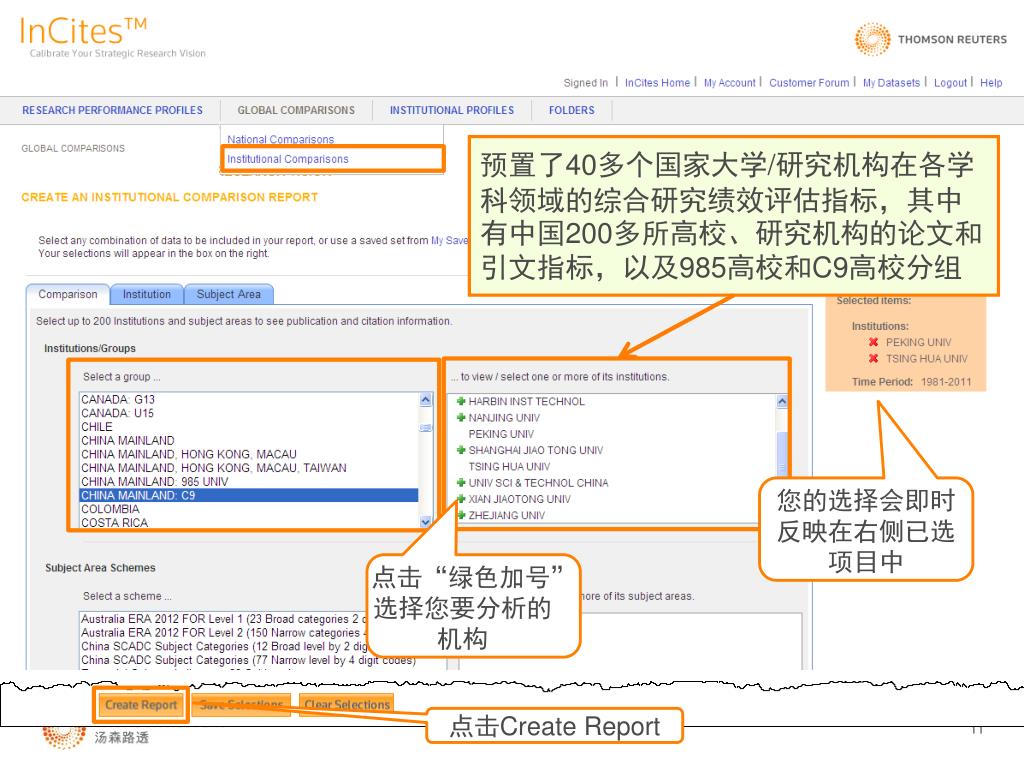Open the Global Comparisons menu

(296, 110)
